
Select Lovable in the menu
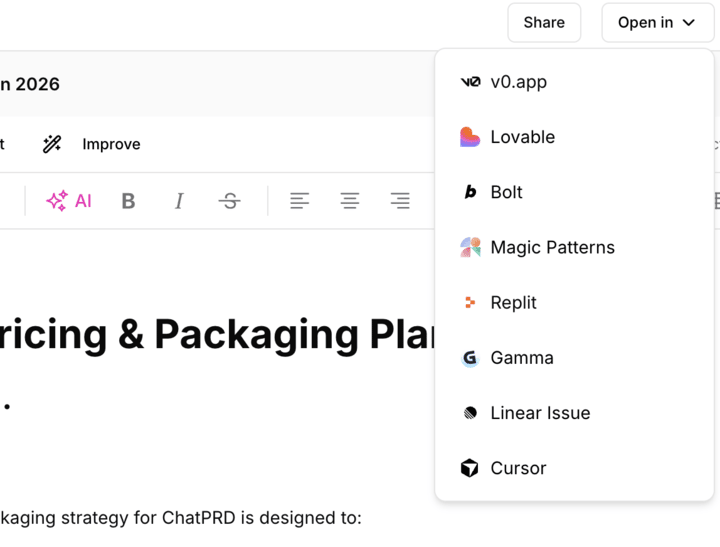(574, 137)
